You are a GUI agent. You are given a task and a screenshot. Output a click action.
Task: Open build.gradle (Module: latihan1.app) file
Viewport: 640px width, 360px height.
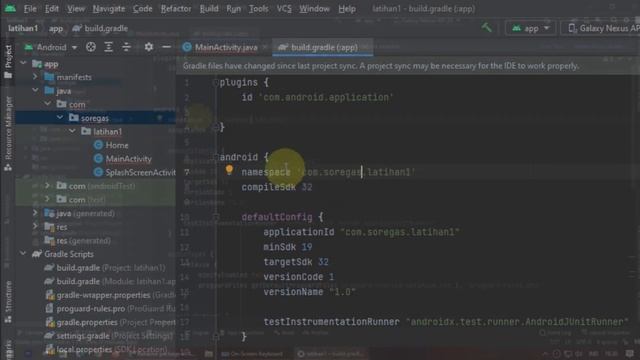click(110, 281)
